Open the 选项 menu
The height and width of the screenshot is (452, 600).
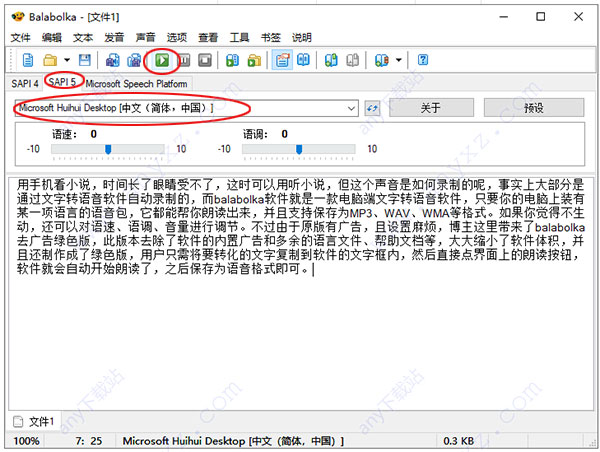[177, 38]
